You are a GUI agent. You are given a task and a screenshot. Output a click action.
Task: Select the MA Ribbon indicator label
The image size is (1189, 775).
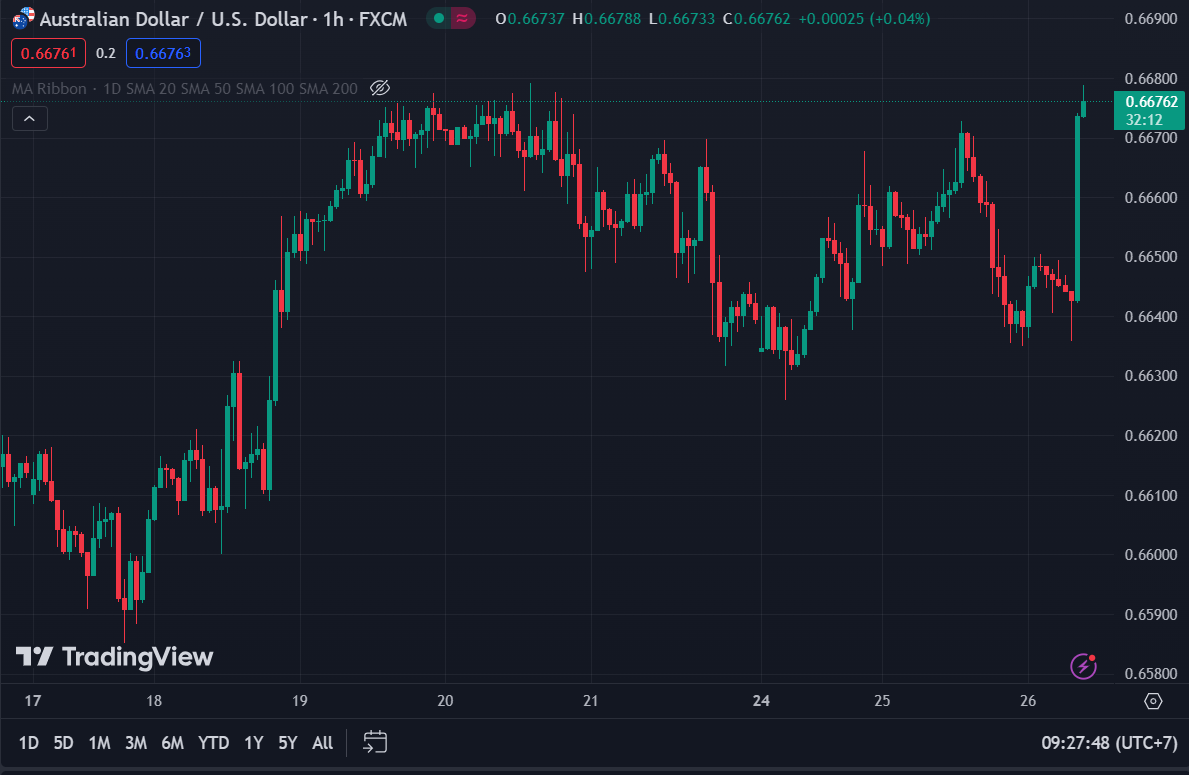click(x=49, y=89)
